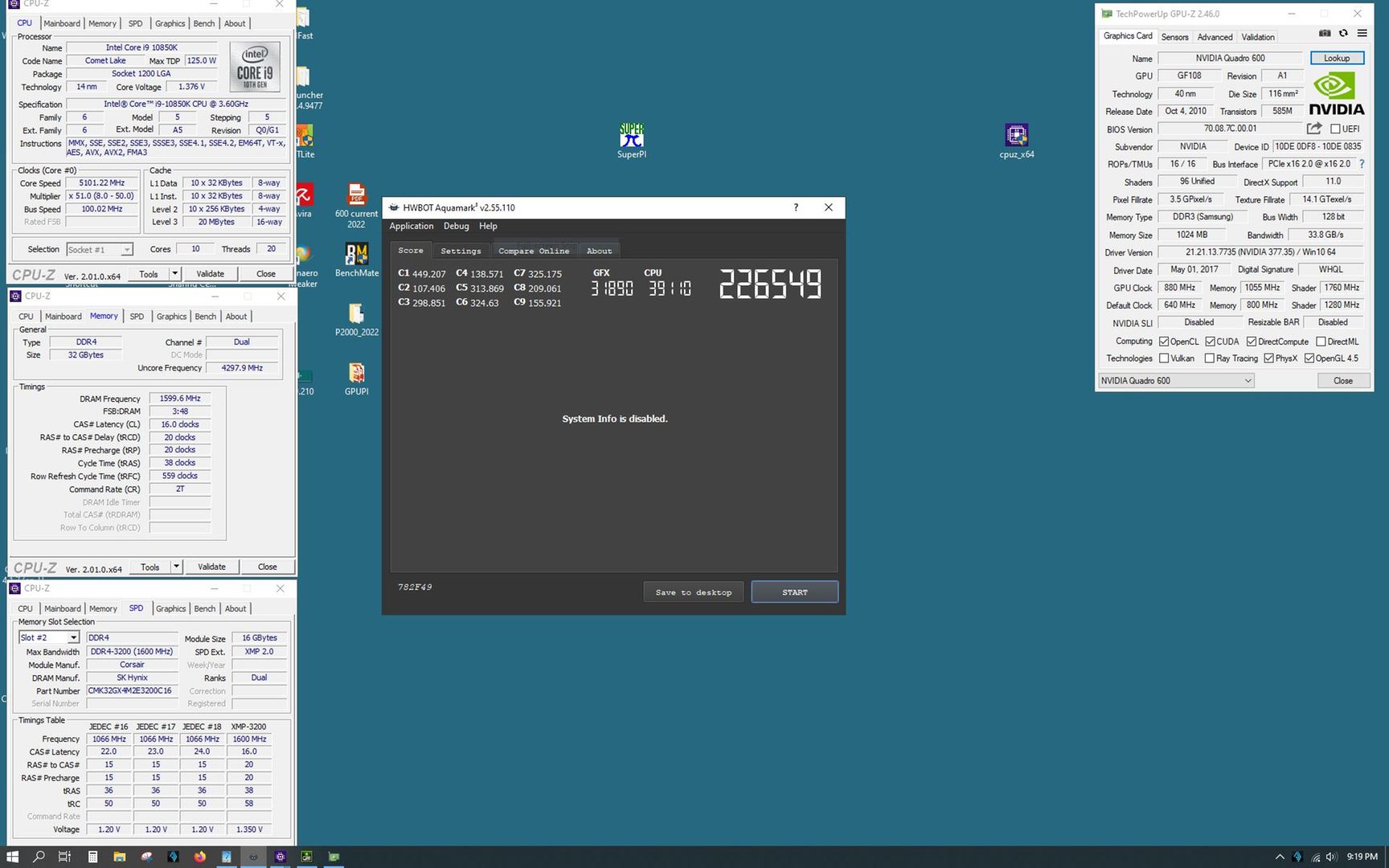The image size is (1389, 868).
Task: Toggle the CUDA checkbox
Action: click(1210, 342)
